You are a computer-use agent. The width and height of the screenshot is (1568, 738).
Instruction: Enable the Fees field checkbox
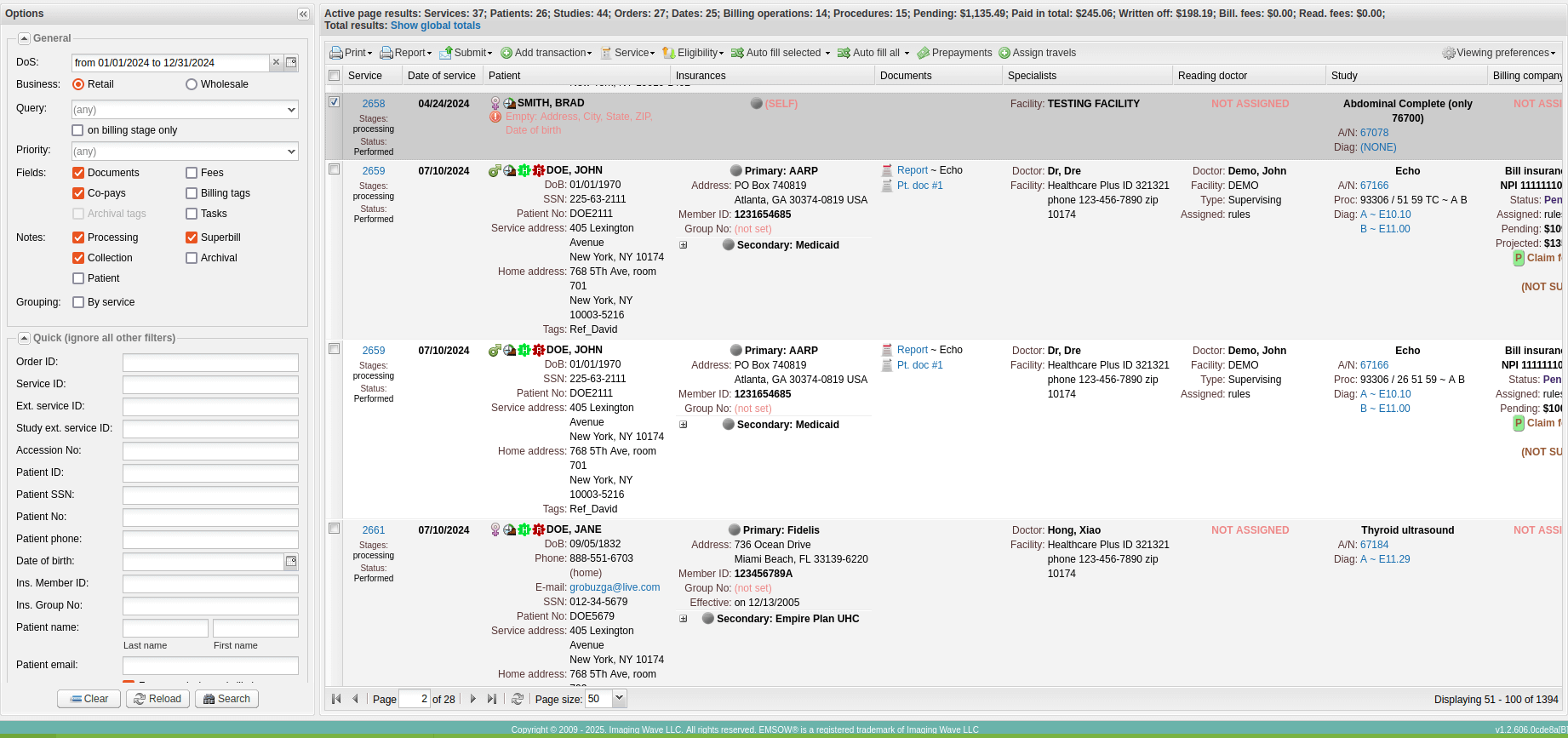pyautogui.click(x=192, y=173)
